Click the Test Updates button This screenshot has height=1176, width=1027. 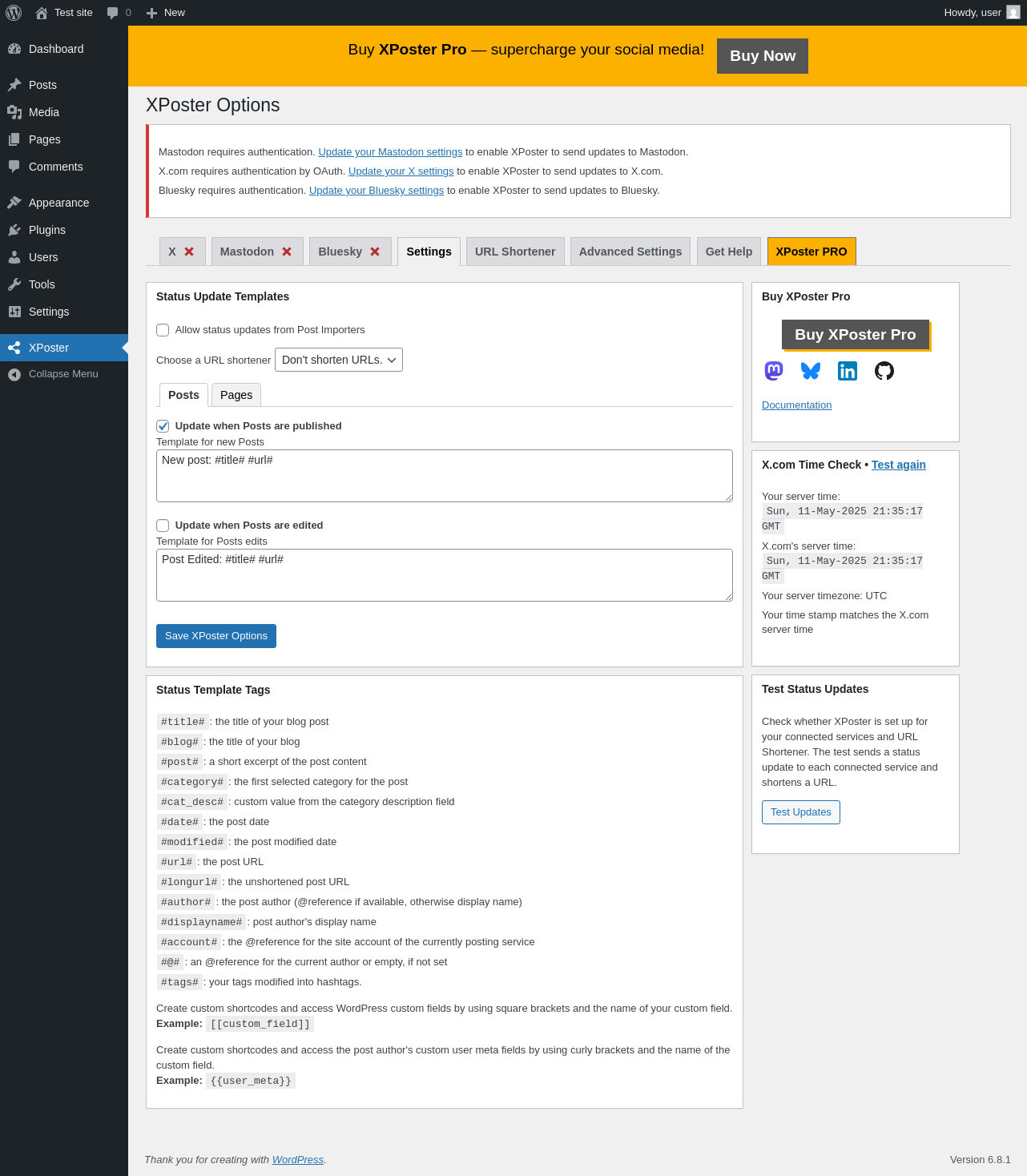[801, 812]
